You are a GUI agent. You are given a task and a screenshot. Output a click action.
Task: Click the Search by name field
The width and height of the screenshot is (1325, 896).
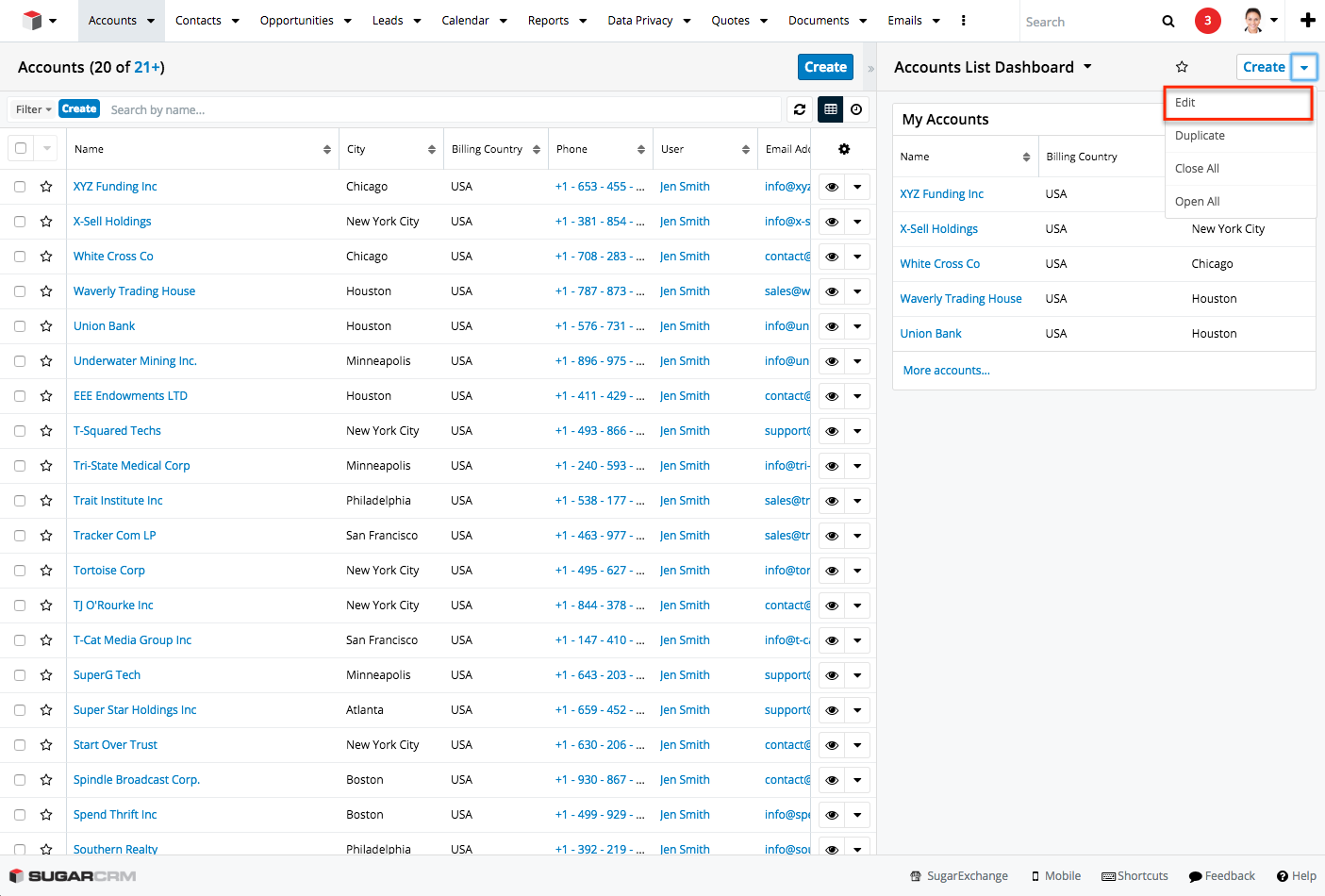tap(441, 109)
